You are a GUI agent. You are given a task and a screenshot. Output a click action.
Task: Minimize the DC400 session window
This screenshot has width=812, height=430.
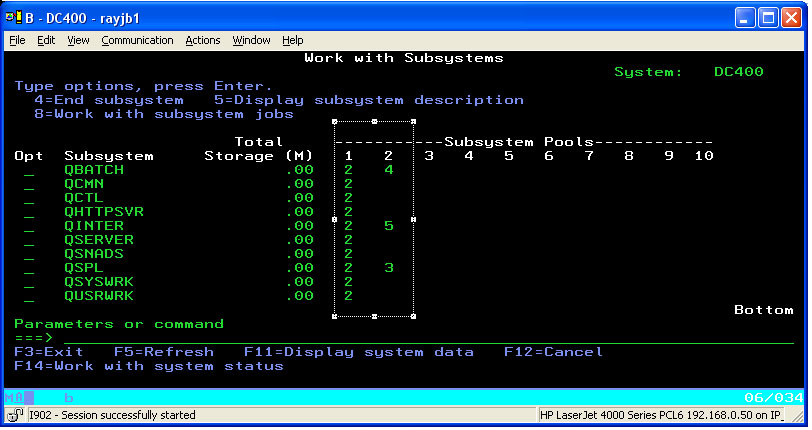744,17
